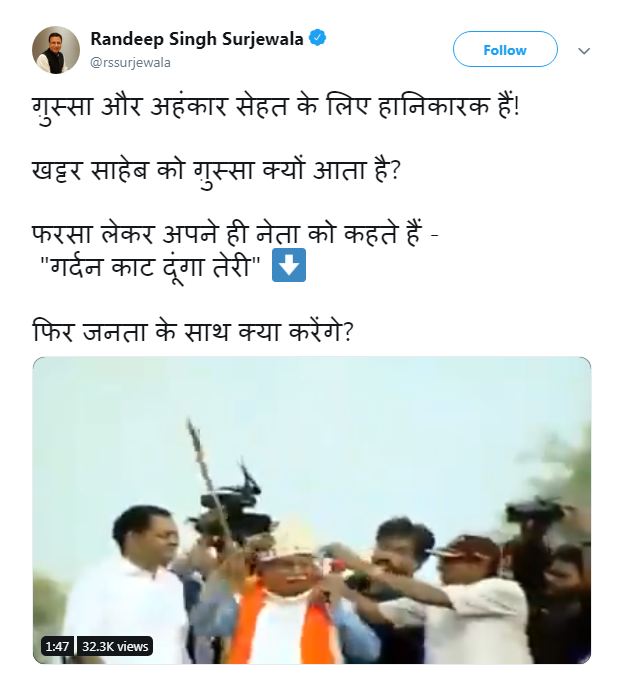Open the Randeep Singh Surjewala name link
This screenshot has width=626, height=675.
[198, 39]
